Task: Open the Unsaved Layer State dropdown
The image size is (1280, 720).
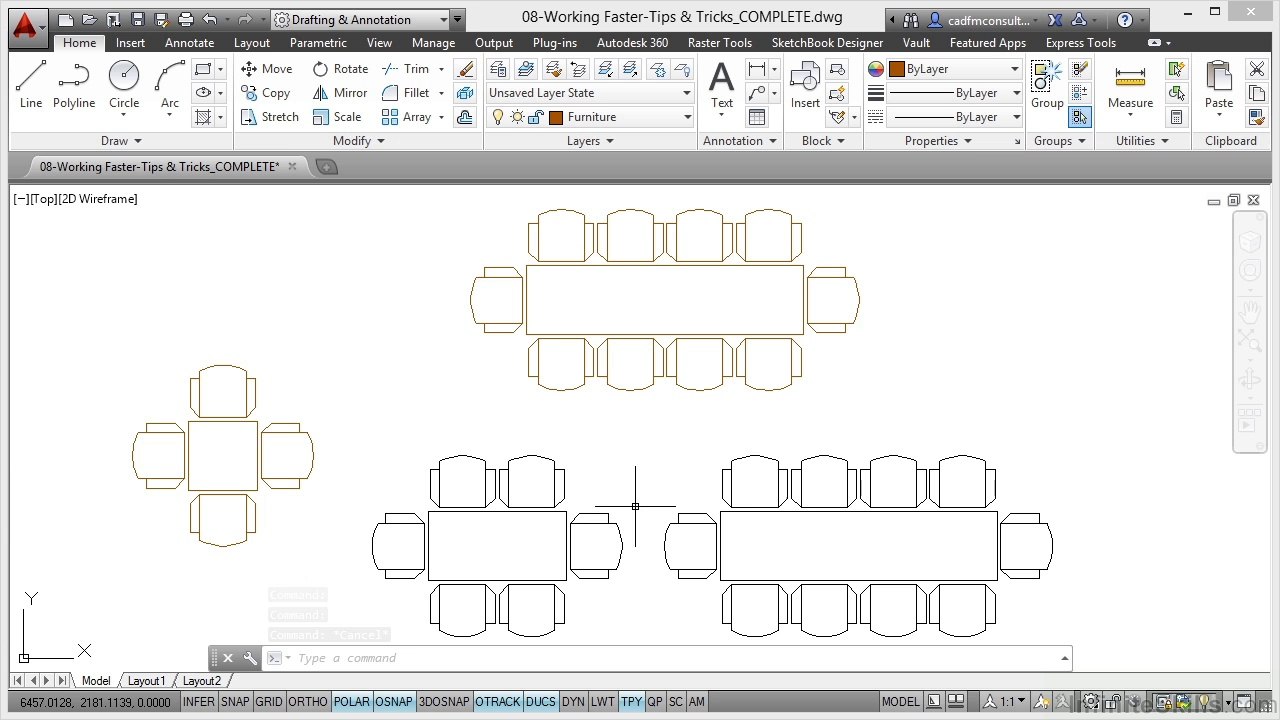Action: 590,93
